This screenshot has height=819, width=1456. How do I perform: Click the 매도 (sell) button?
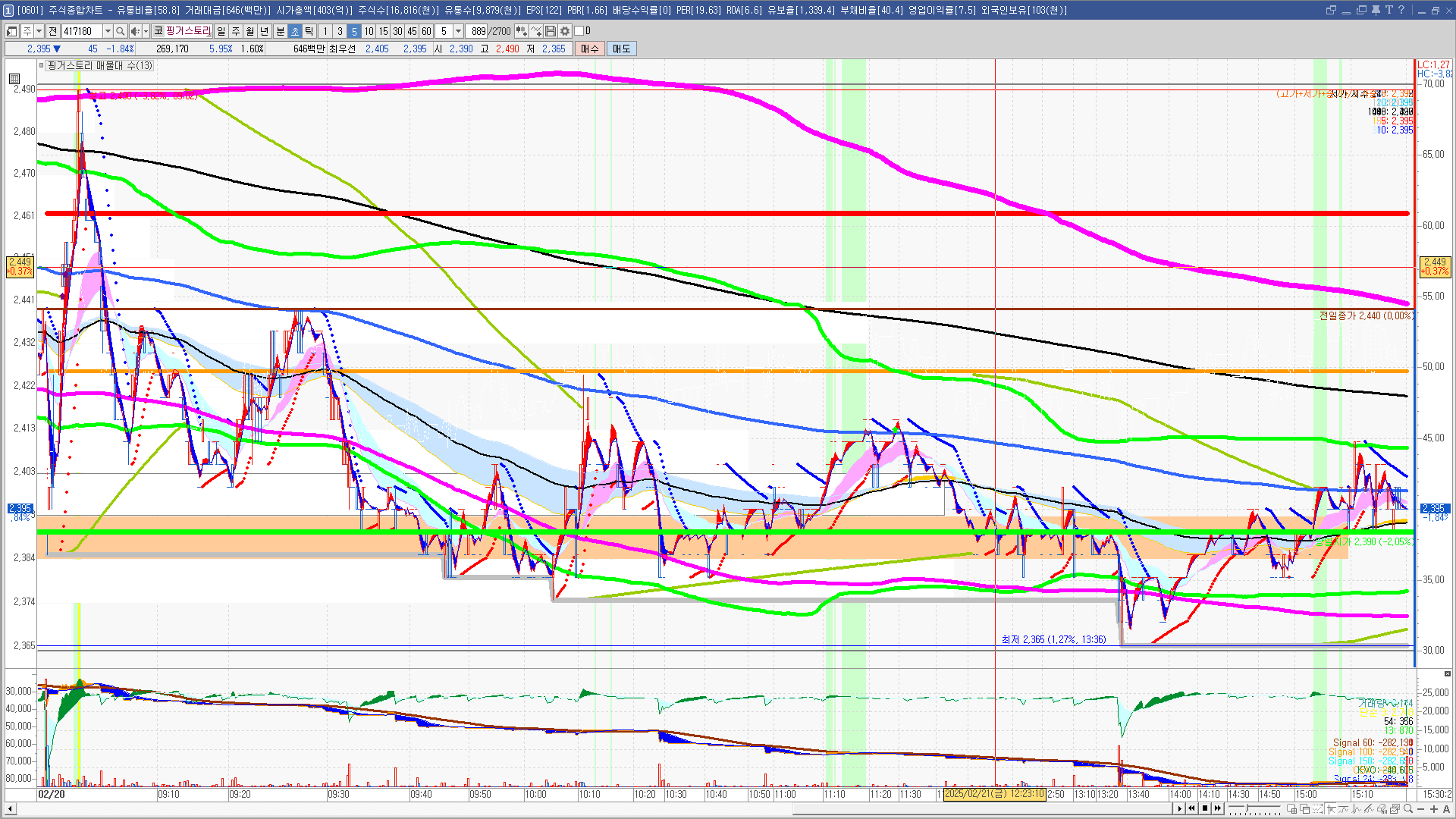622,49
